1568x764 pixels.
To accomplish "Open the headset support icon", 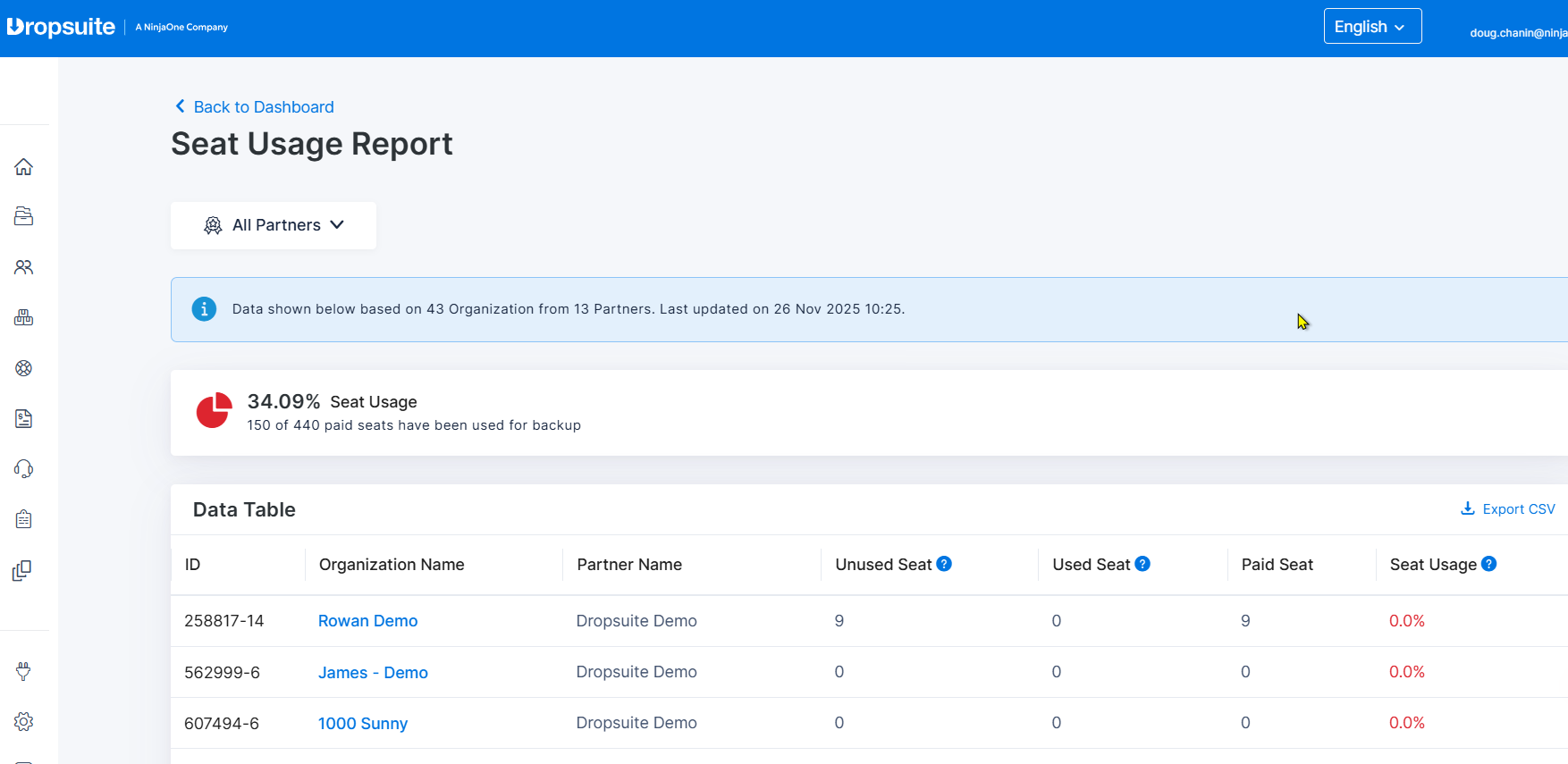I will click(x=24, y=469).
